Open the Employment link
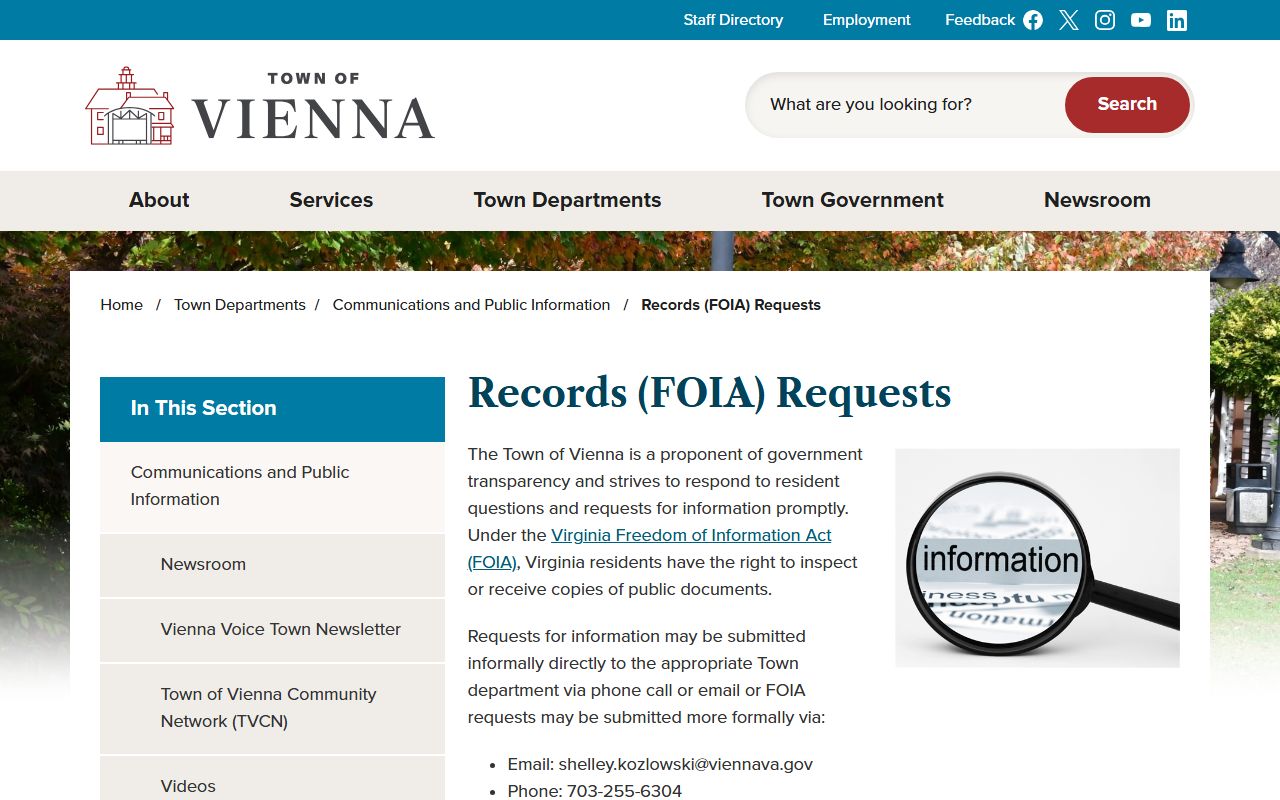This screenshot has height=800, width=1280. tap(866, 20)
